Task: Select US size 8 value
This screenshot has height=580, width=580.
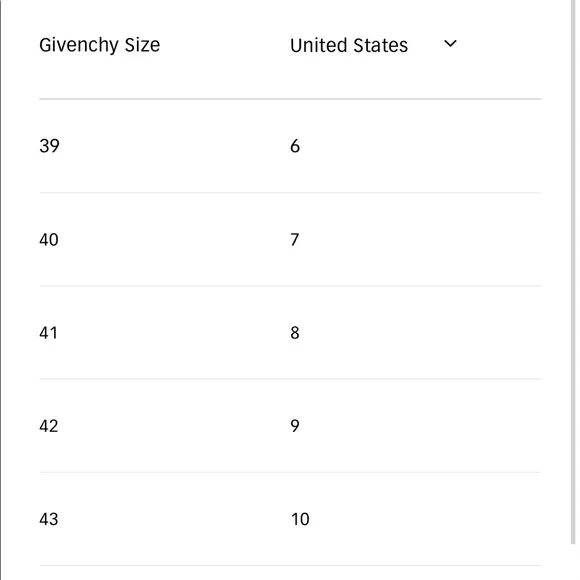Action: click(295, 333)
